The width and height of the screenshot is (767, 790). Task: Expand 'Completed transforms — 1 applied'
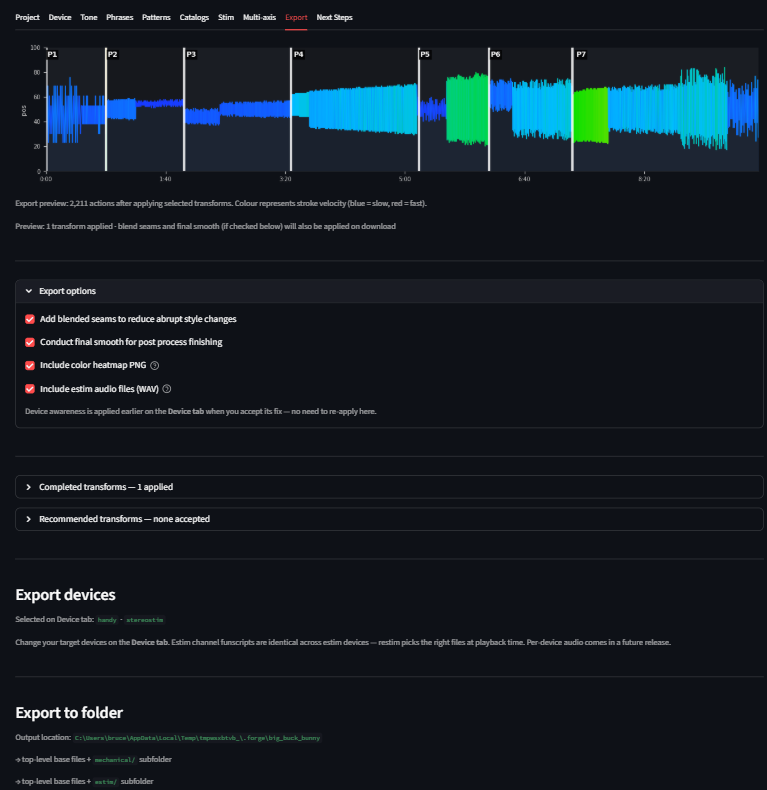point(111,487)
